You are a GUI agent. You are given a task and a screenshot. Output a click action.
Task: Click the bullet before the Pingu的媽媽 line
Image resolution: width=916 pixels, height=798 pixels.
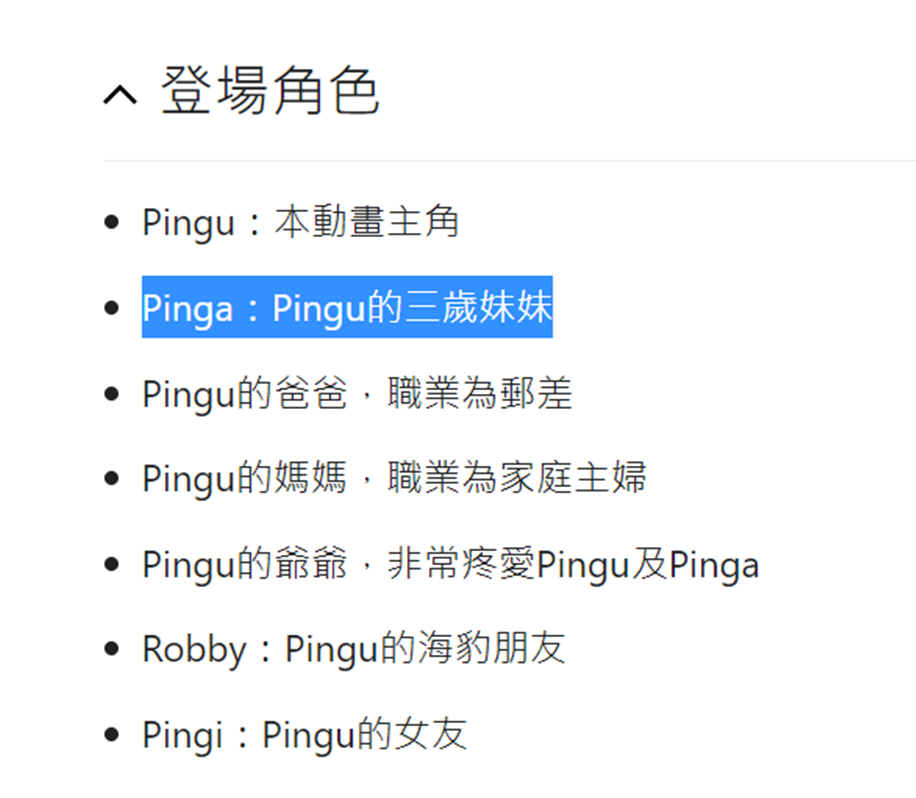(112, 478)
